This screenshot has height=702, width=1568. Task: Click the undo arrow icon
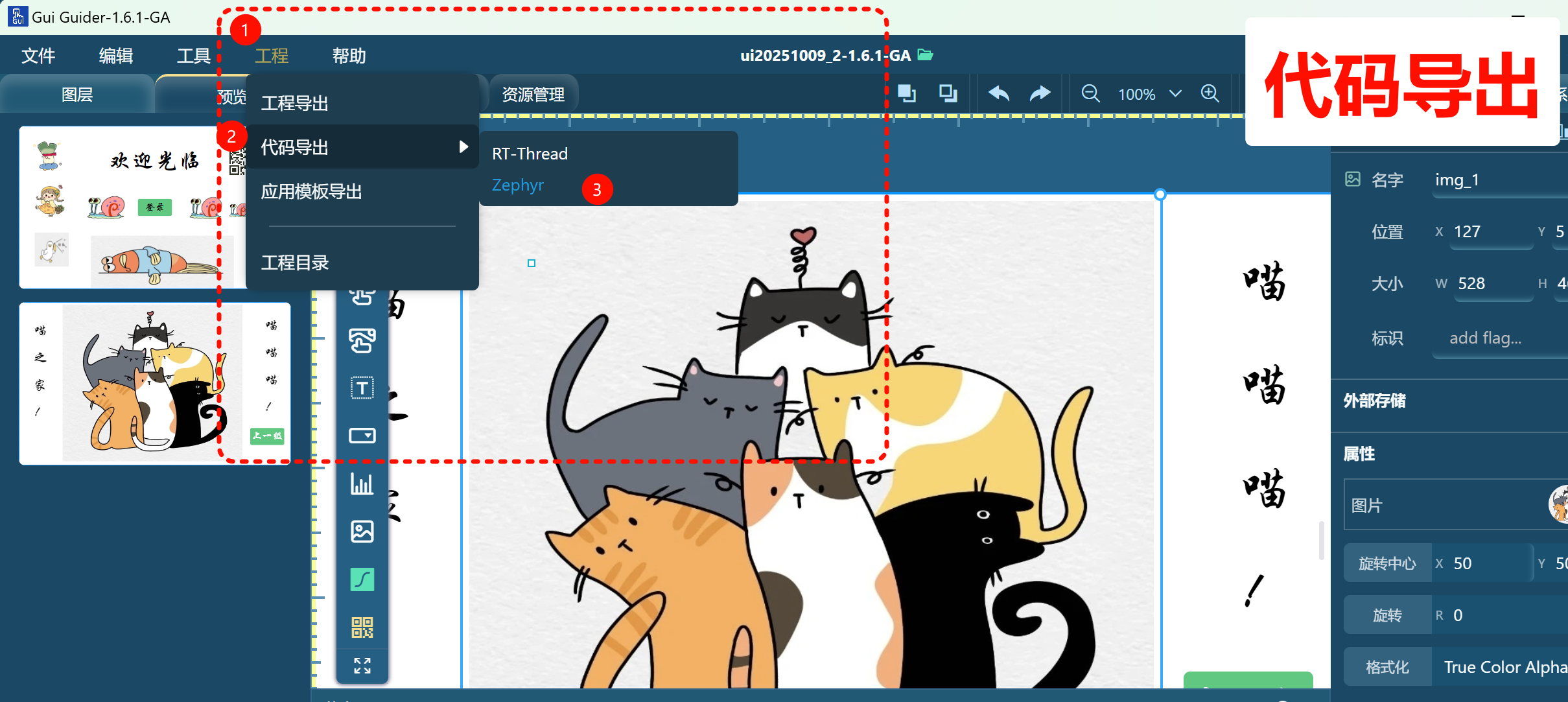tap(998, 93)
